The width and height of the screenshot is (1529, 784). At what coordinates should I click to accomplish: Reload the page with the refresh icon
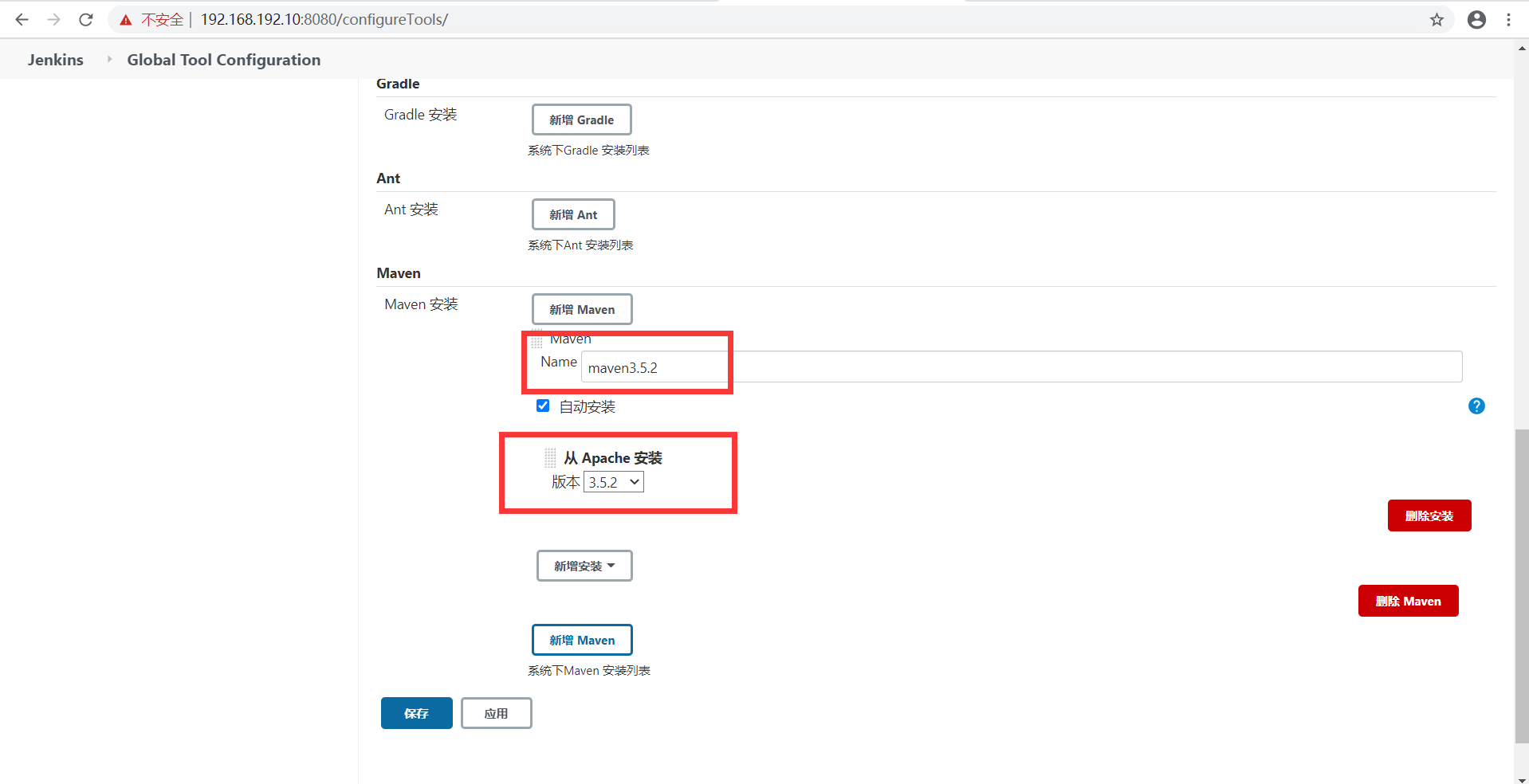[x=86, y=19]
